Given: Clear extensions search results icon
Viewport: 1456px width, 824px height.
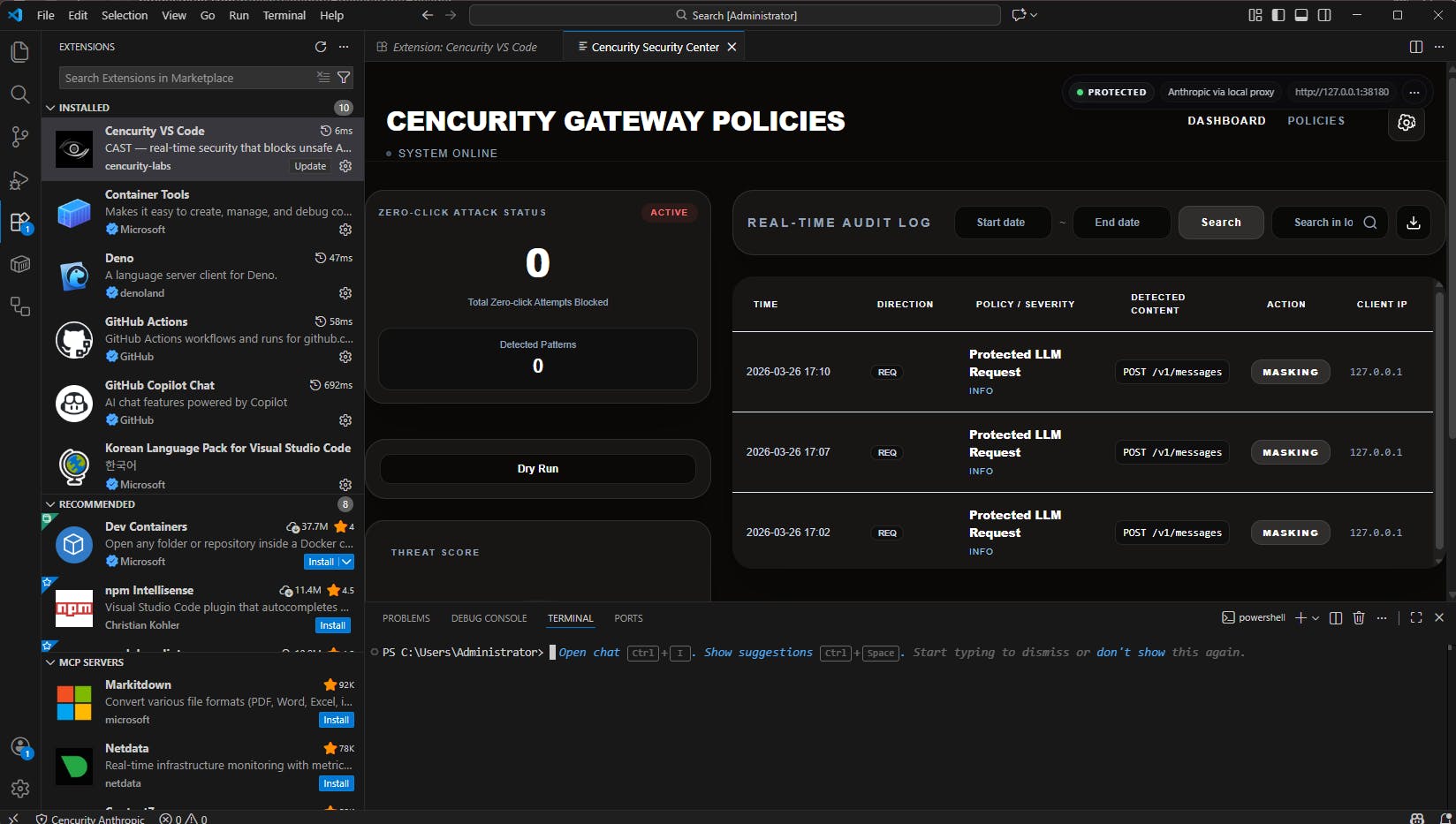Looking at the screenshot, I should point(323,78).
